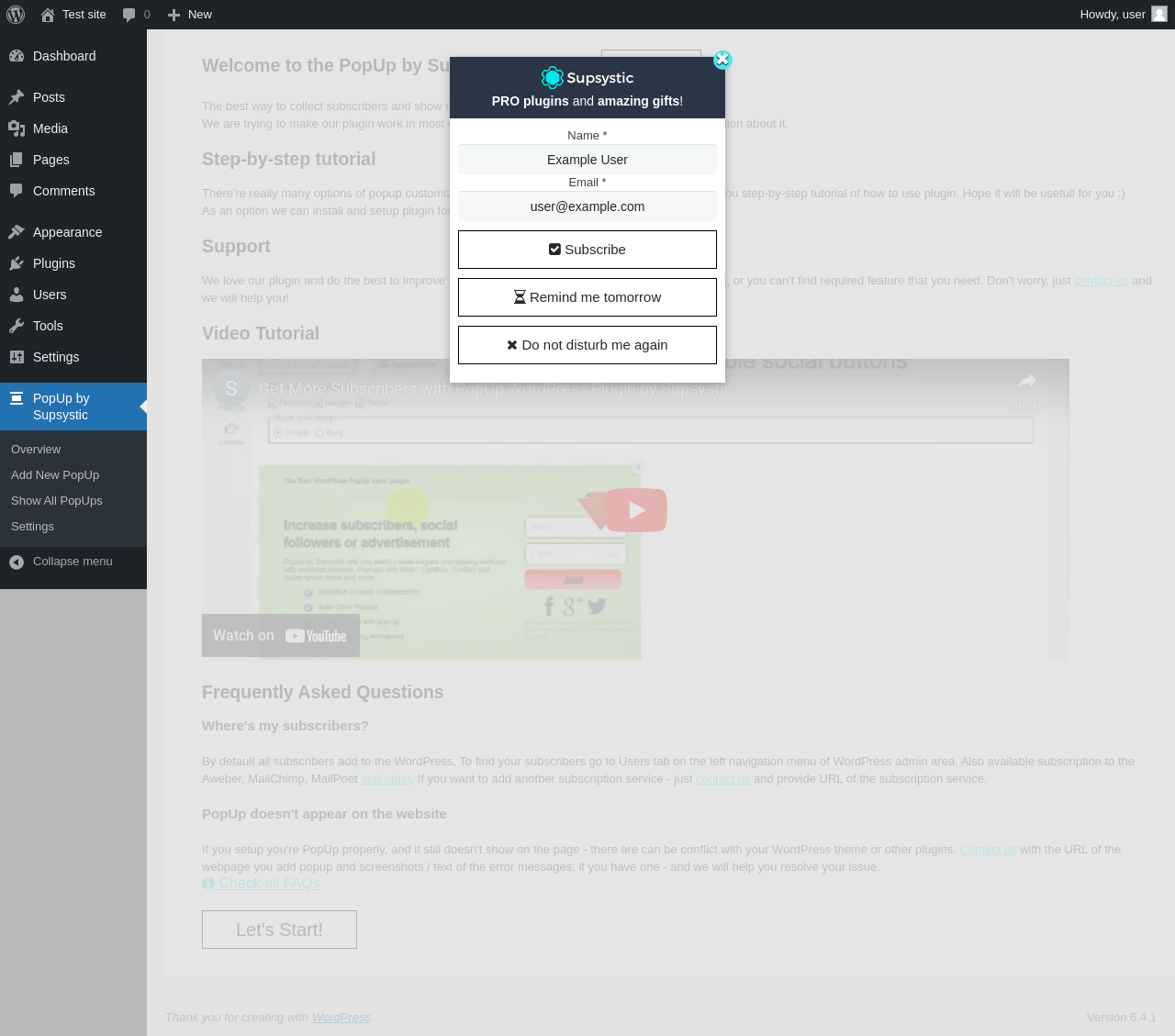Click the Settings sliders icon

click(x=17, y=357)
